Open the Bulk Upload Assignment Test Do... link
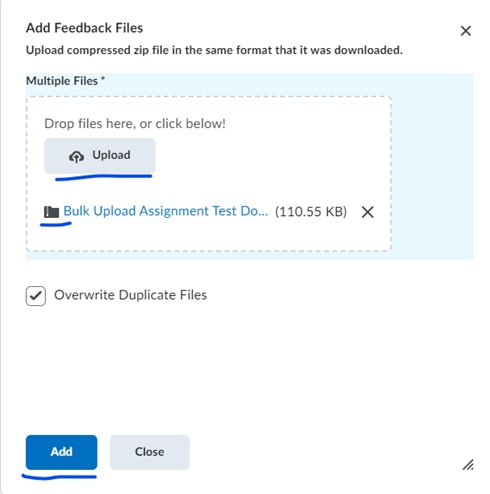Image resolution: width=490 pixels, height=494 pixels. click(166, 211)
